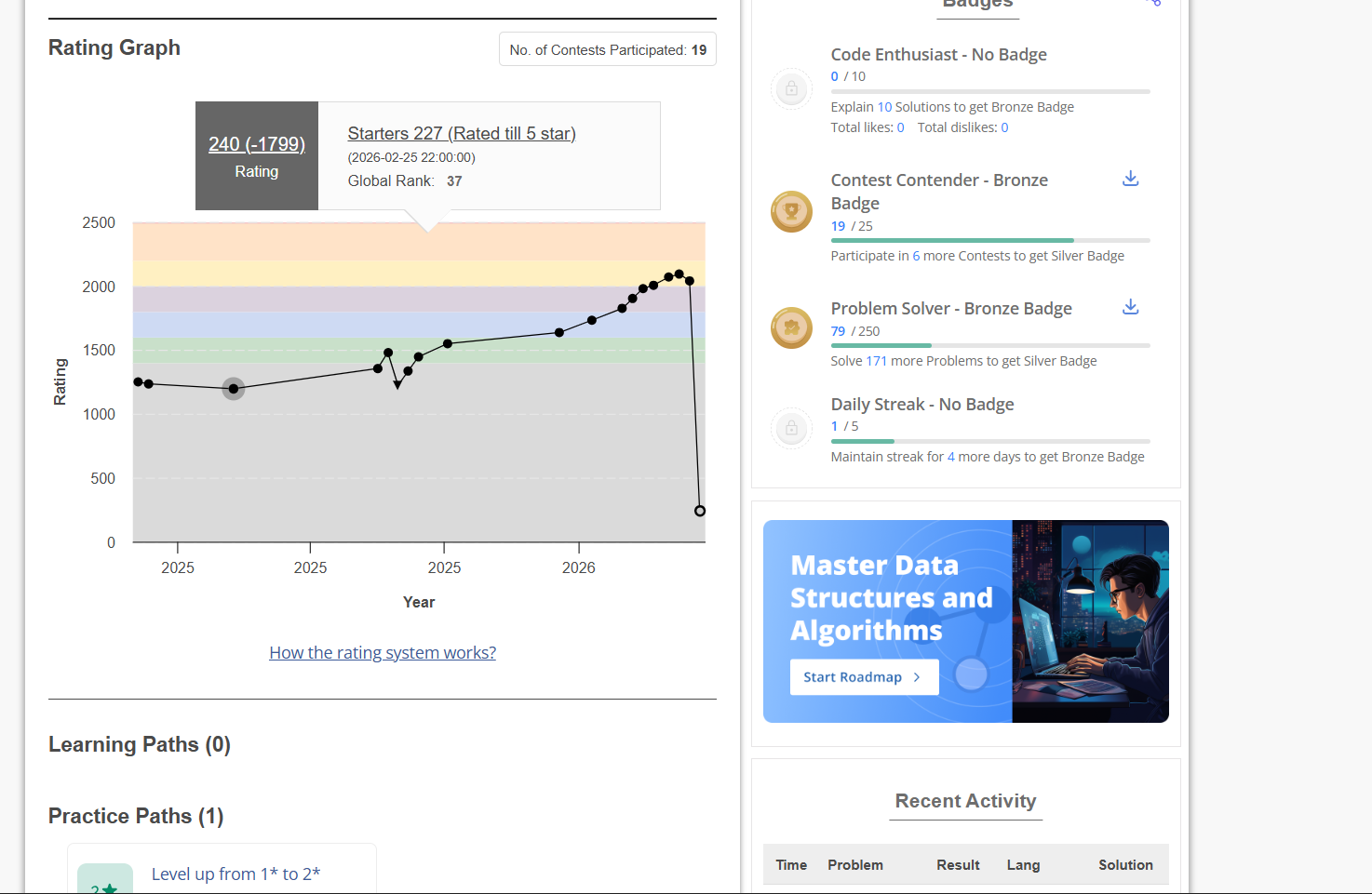Click the Explain 10 Solutions text
The image size is (1372, 894).
pos(952,107)
